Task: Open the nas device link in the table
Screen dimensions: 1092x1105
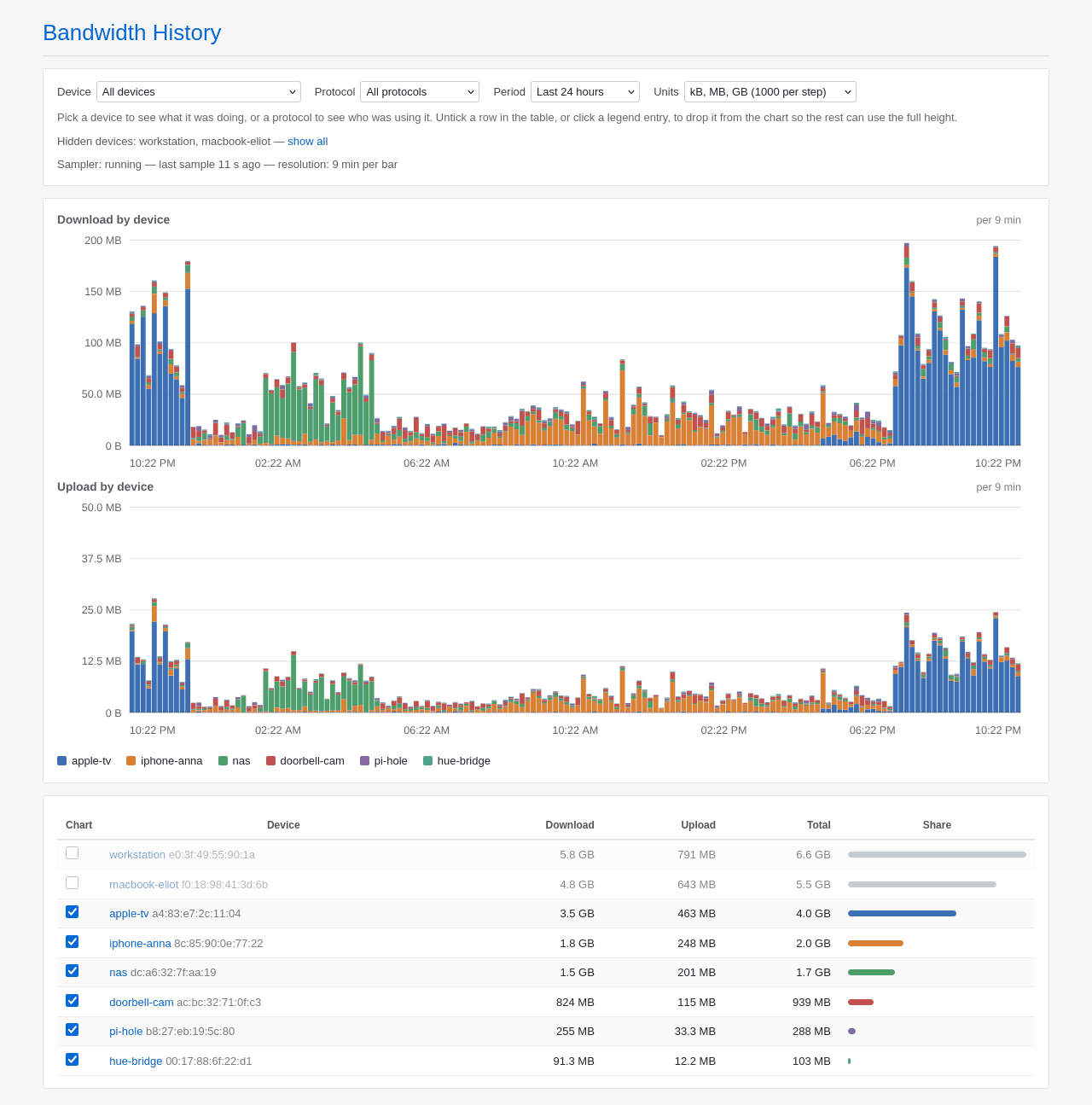Action: tap(118, 973)
